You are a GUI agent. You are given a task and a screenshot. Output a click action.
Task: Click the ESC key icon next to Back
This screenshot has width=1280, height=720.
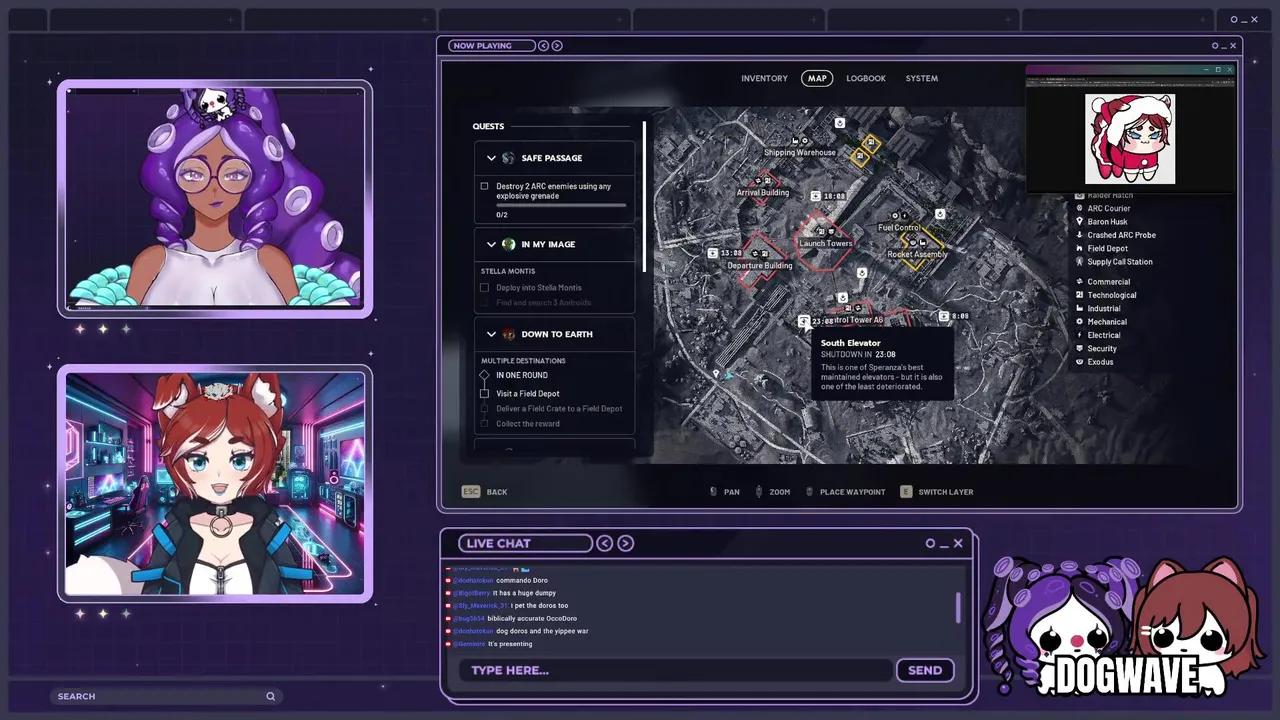(x=470, y=492)
